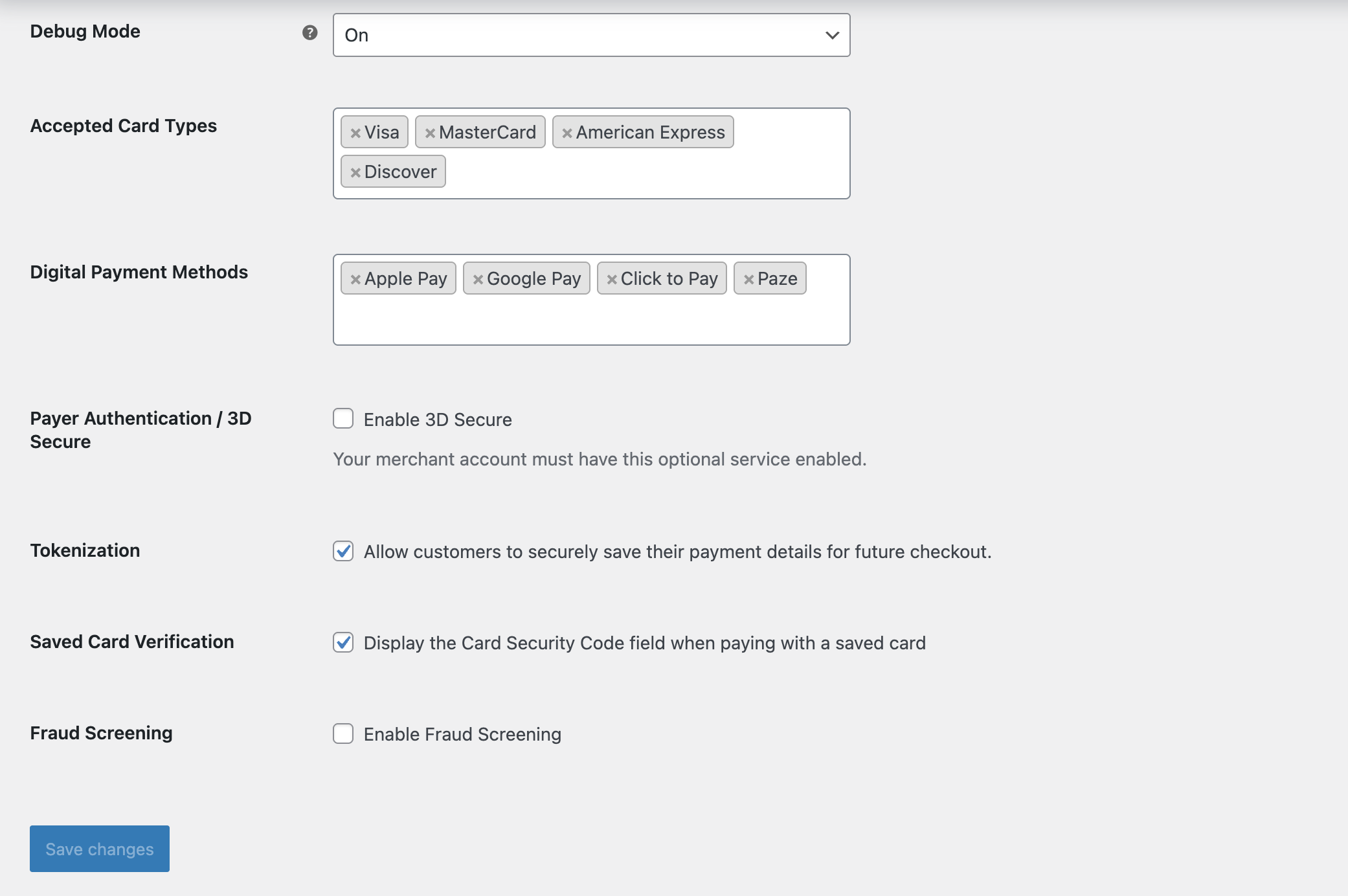Remove Google Pay tag via x icon
The width and height of the screenshot is (1348, 896).
point(478,280)
